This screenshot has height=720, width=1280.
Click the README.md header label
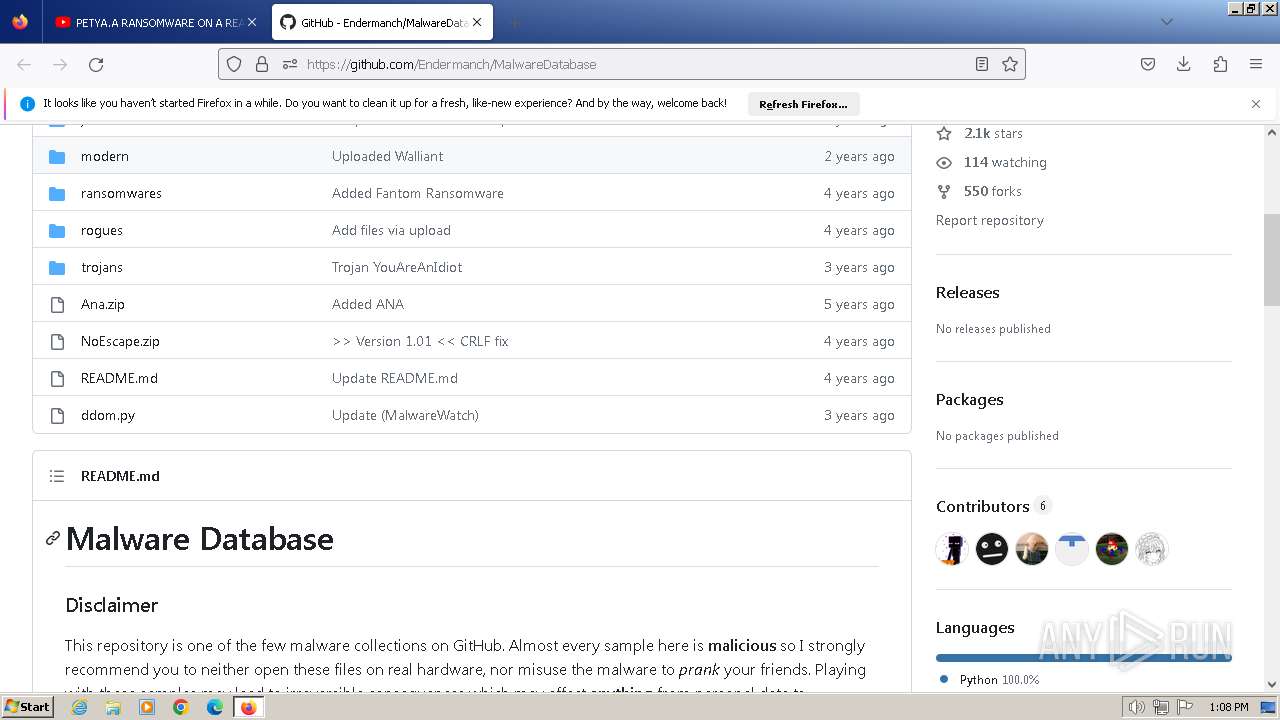click(120, 476)
